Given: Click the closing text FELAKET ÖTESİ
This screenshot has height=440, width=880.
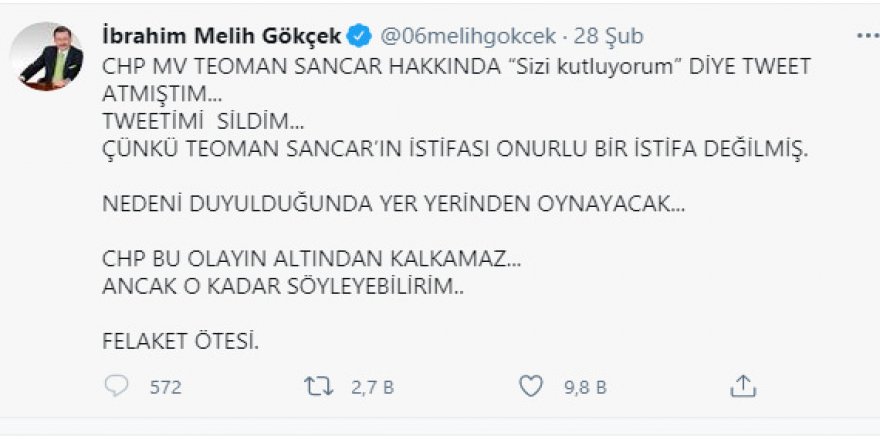Looking at the screenshot, I should click(181, 341).
